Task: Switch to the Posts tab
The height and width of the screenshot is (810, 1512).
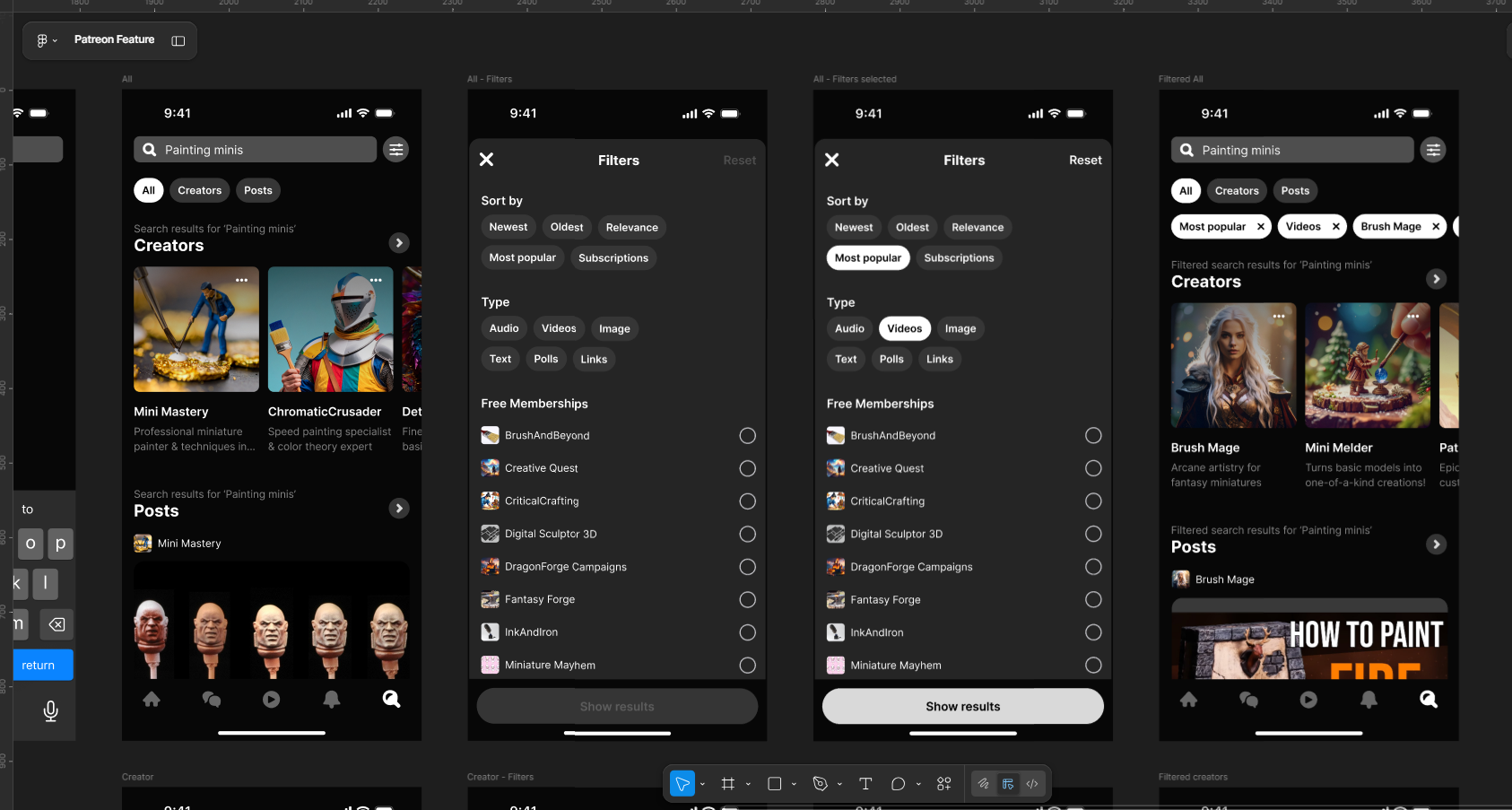Action: coord(257,189)
